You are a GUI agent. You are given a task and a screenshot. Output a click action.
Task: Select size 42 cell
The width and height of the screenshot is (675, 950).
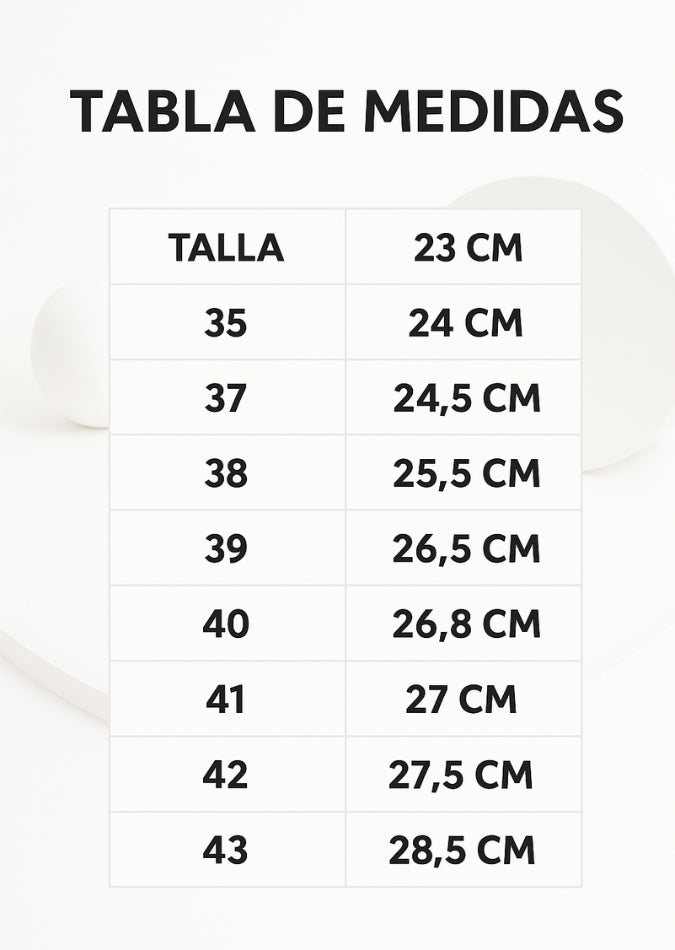[x=226, y=775]
